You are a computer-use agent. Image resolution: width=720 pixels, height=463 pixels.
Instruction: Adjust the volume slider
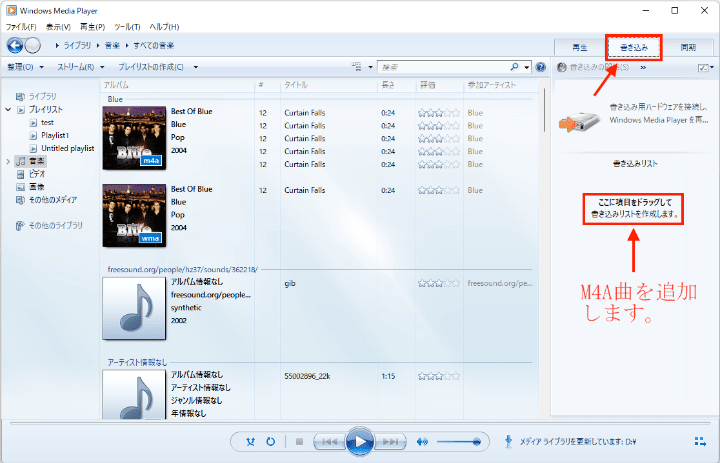coord(458,442)
